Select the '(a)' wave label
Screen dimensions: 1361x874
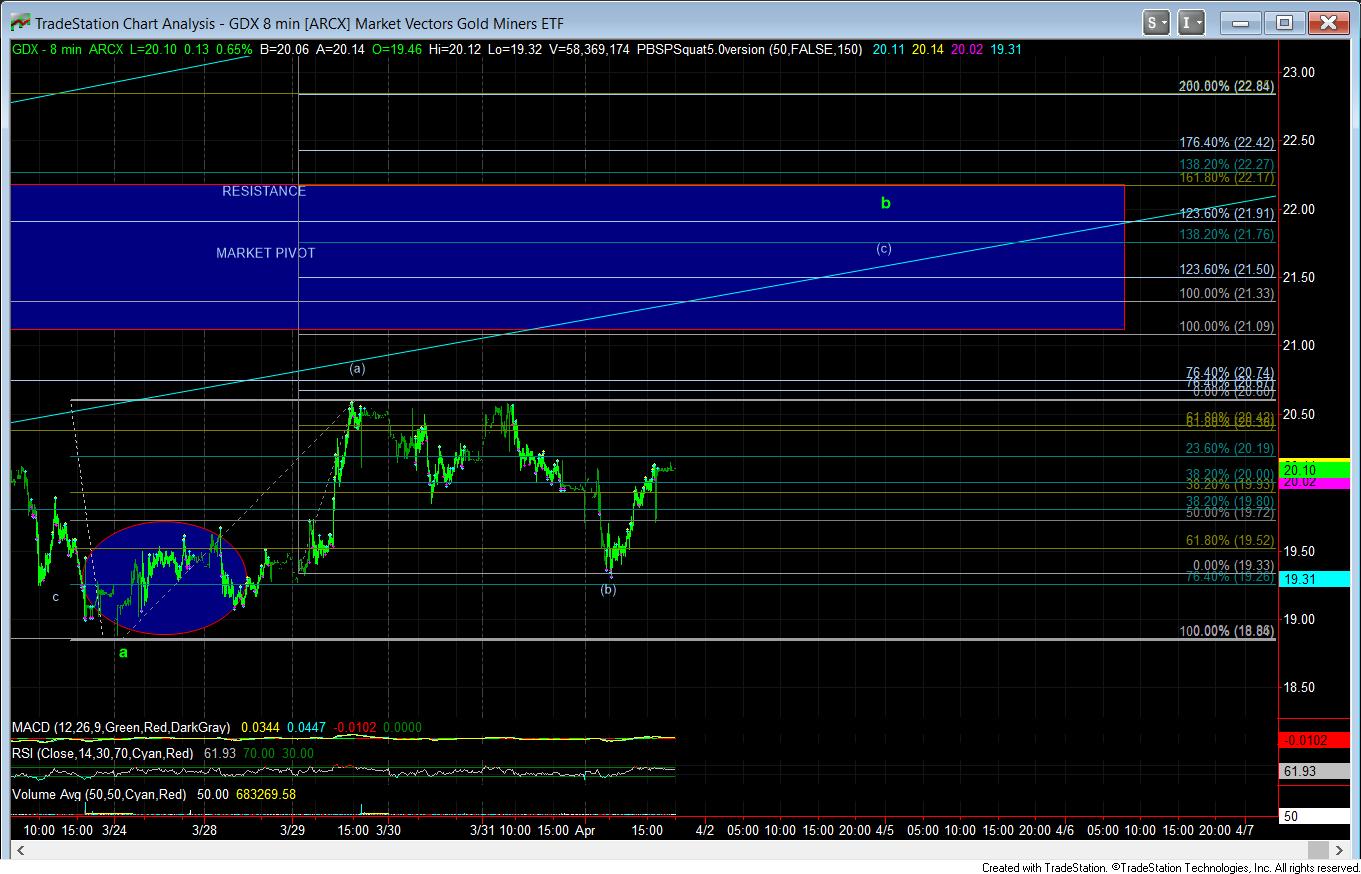click(x=357, y=368)
